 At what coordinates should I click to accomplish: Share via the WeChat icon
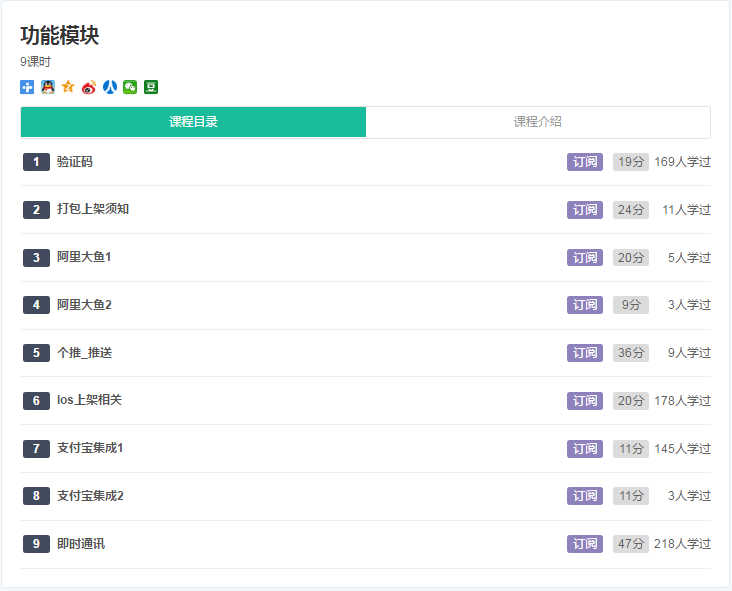click(130, 87)
